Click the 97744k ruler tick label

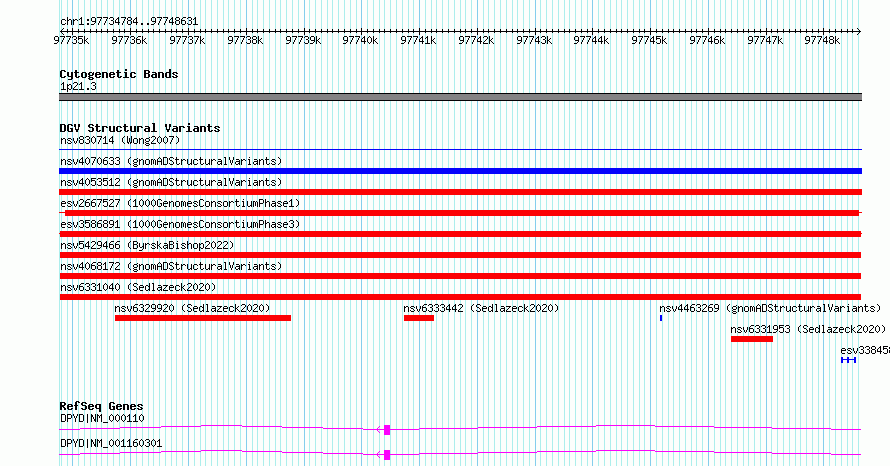coord(591,40)
